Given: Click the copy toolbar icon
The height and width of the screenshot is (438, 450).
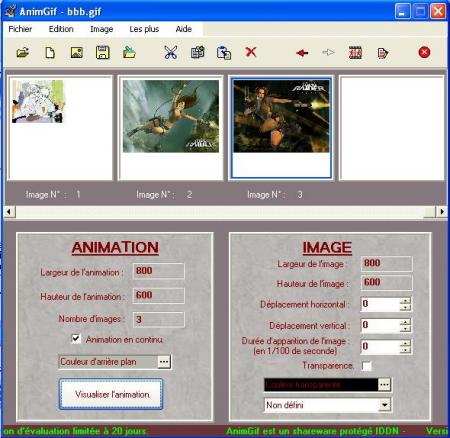Looking at the screenshot, I should [x=197, y=52].
